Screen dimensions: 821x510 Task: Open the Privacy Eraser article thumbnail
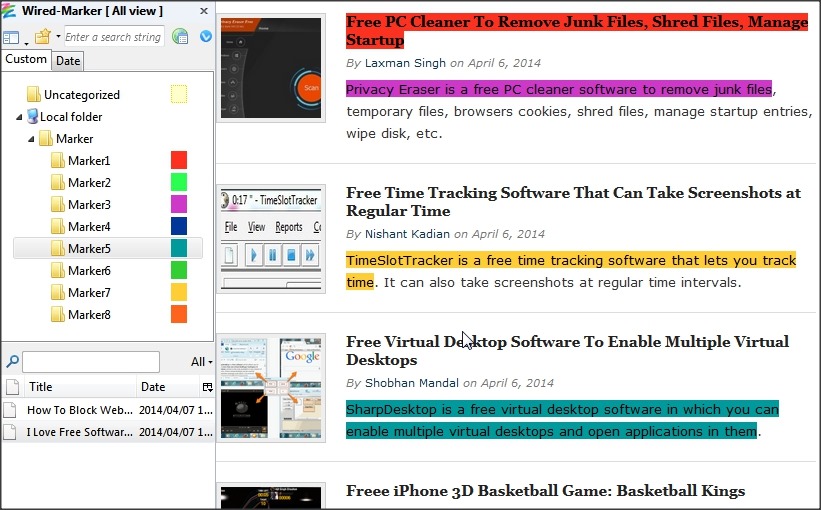(x=271, y=68)
